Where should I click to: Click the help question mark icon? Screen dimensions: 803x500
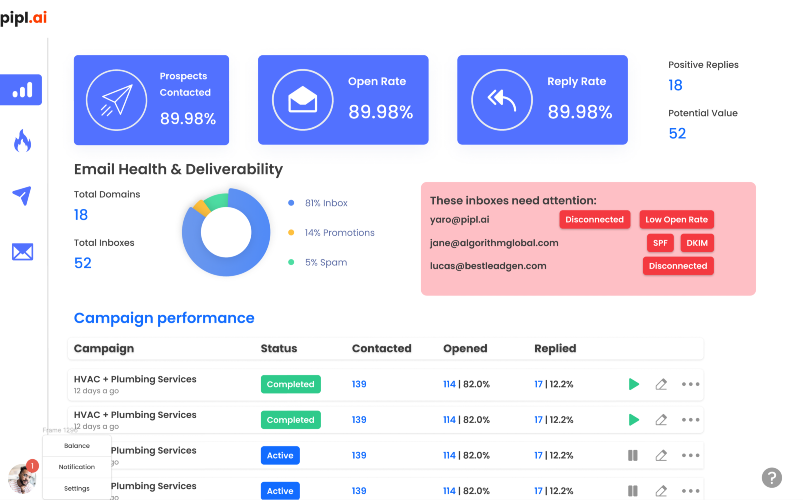tap(771, 478)
